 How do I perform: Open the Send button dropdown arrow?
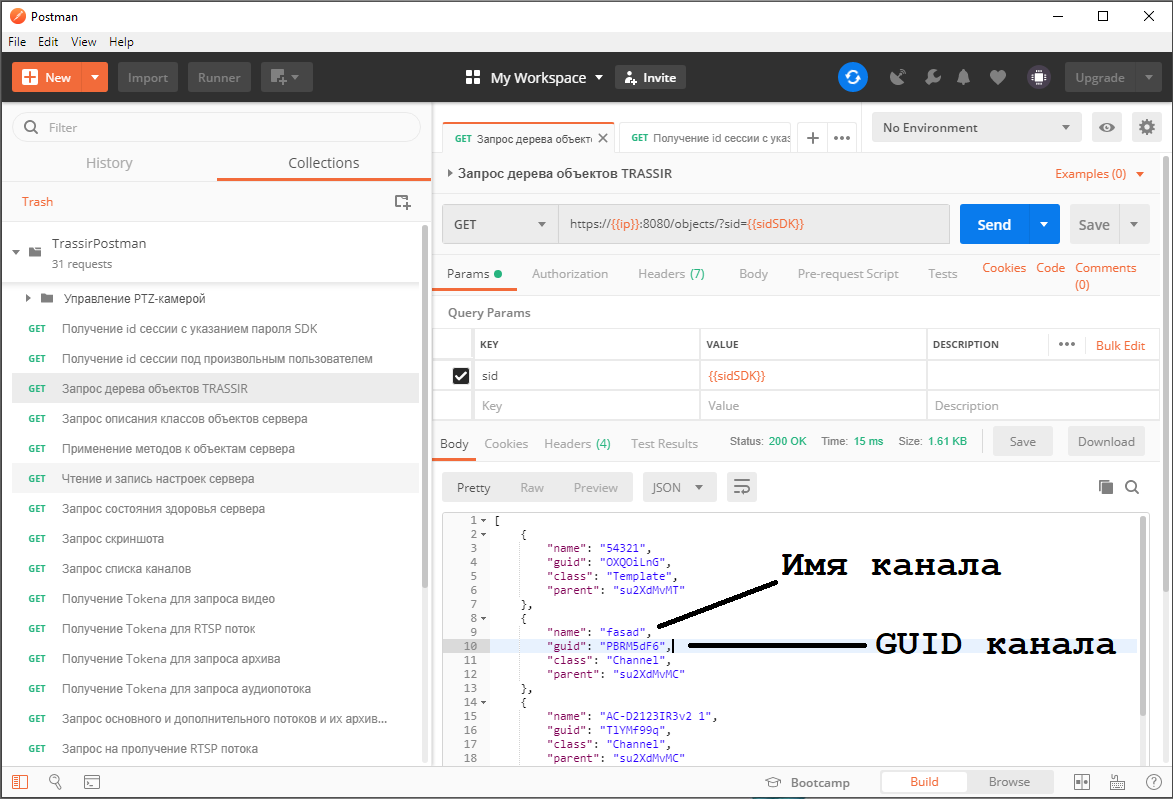(x=1044, y=224)
